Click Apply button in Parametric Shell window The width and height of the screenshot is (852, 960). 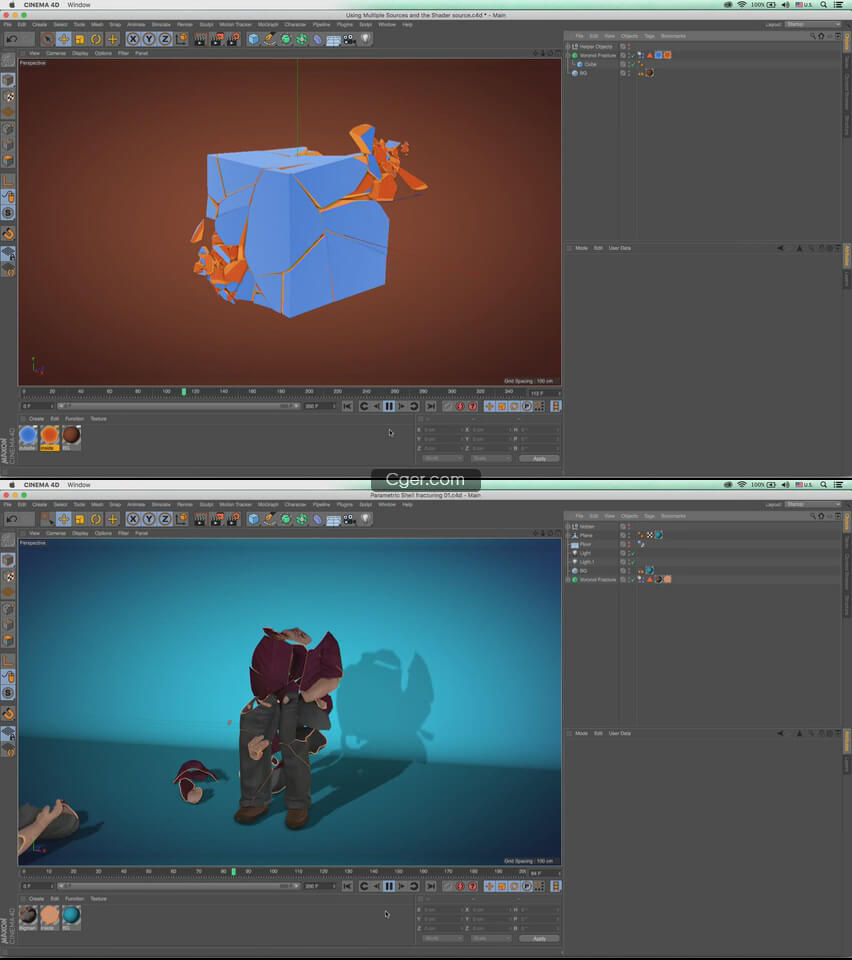(x=539, y=939)
